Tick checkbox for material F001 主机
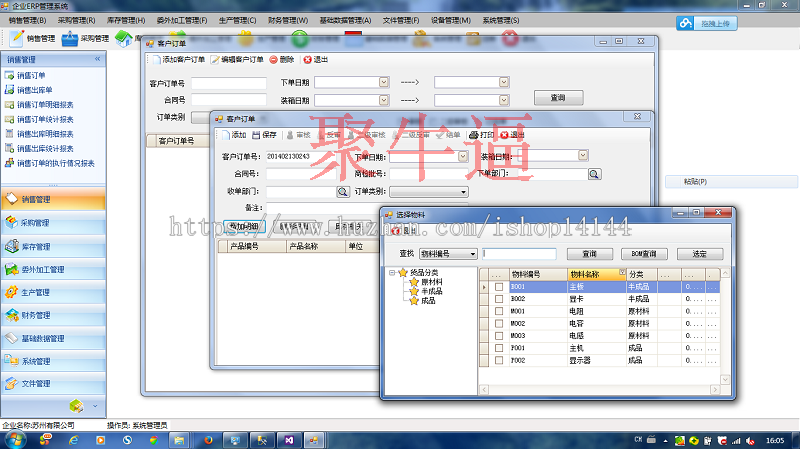The width and height of the screenshot is (800, 449). 499,348
